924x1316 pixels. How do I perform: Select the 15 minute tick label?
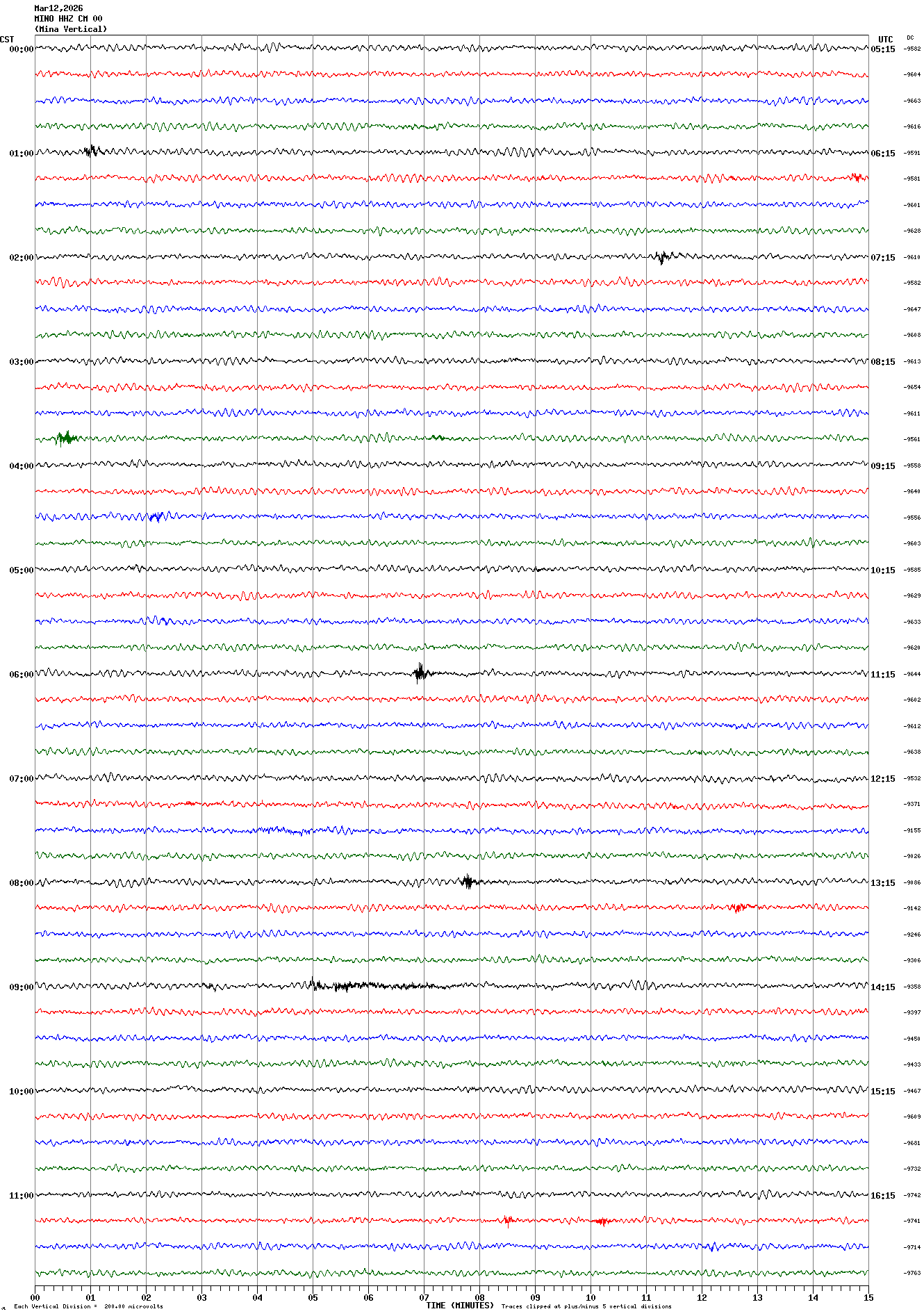(x=868, y=1297)
